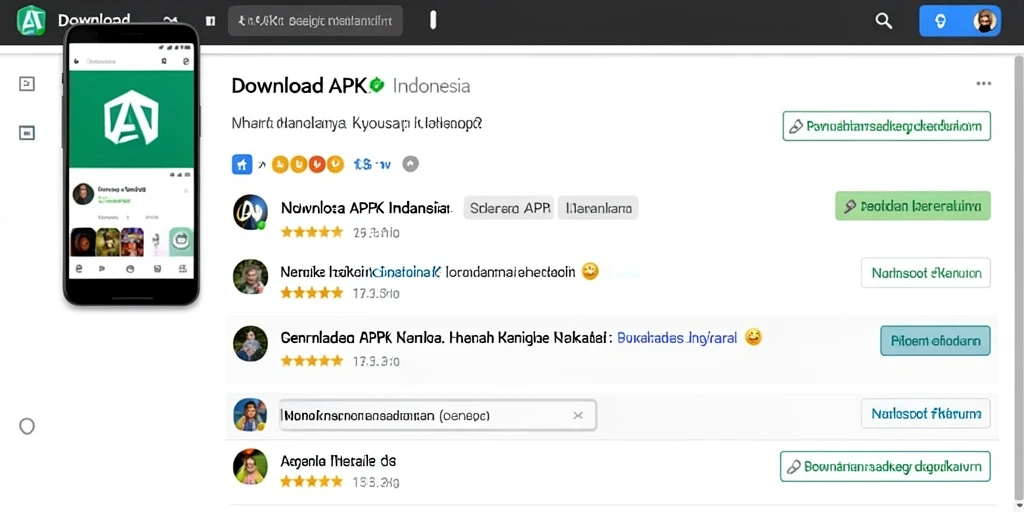Click the green APK logo in the top bar
This screenshot has width=1024, height=512.
point(31,20)
